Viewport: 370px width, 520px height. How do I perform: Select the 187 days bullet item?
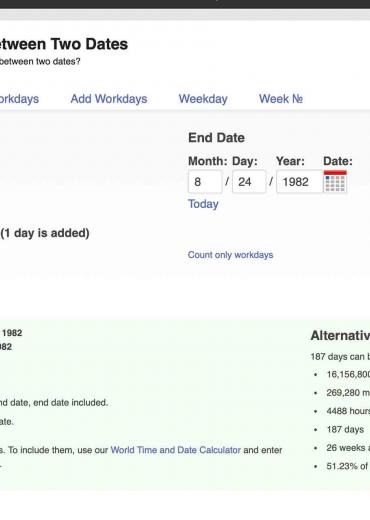point(345,429)
